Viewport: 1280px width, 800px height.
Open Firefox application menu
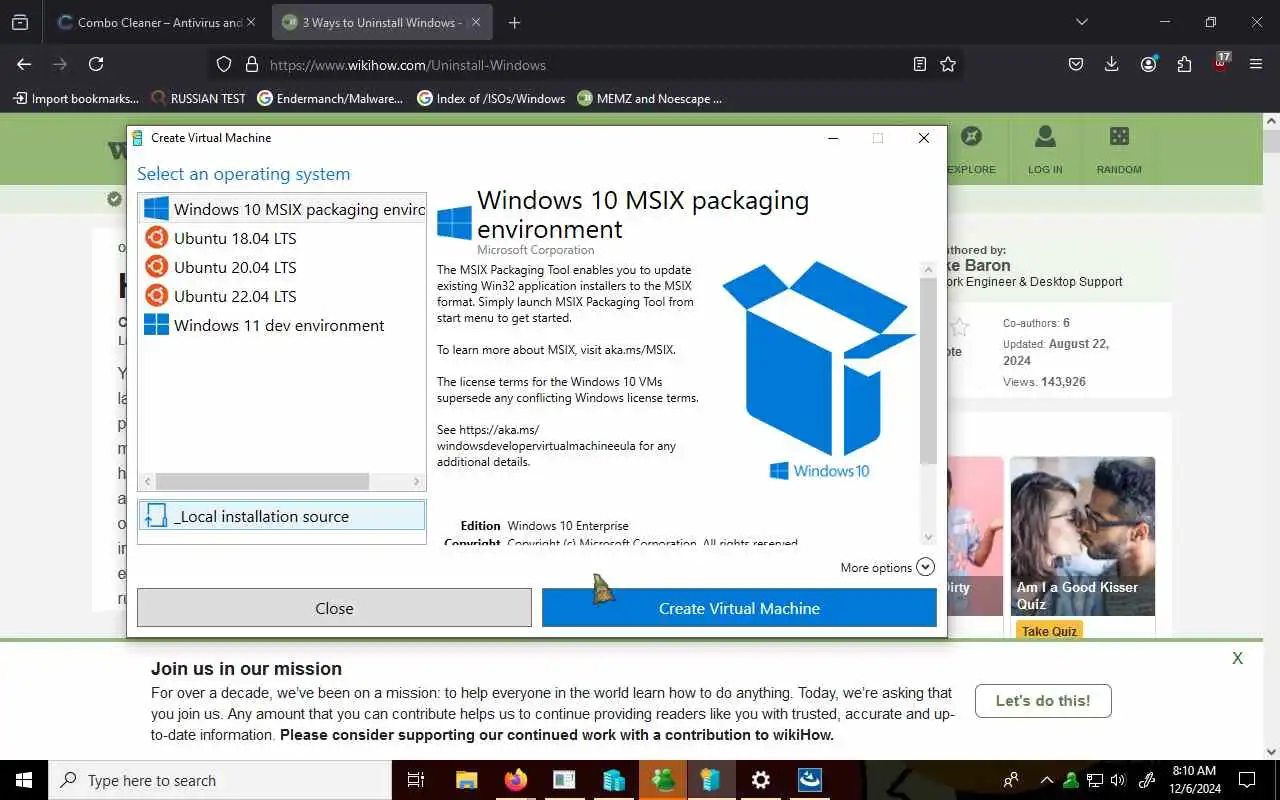[1256, 64]
